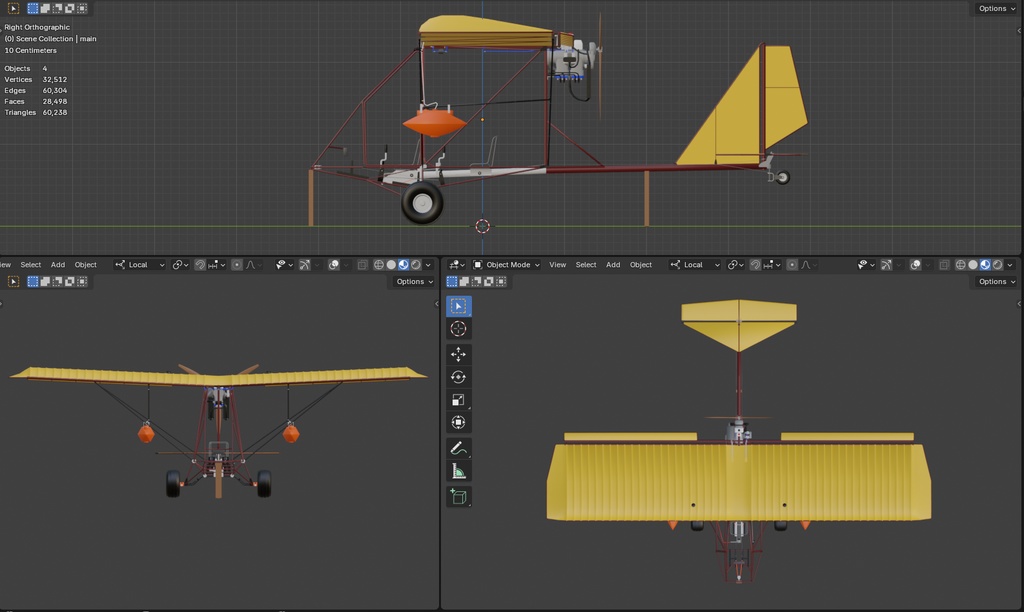Switch to wireframe shading in left header
Screen dimensions: 1024x612
(379, 265)
